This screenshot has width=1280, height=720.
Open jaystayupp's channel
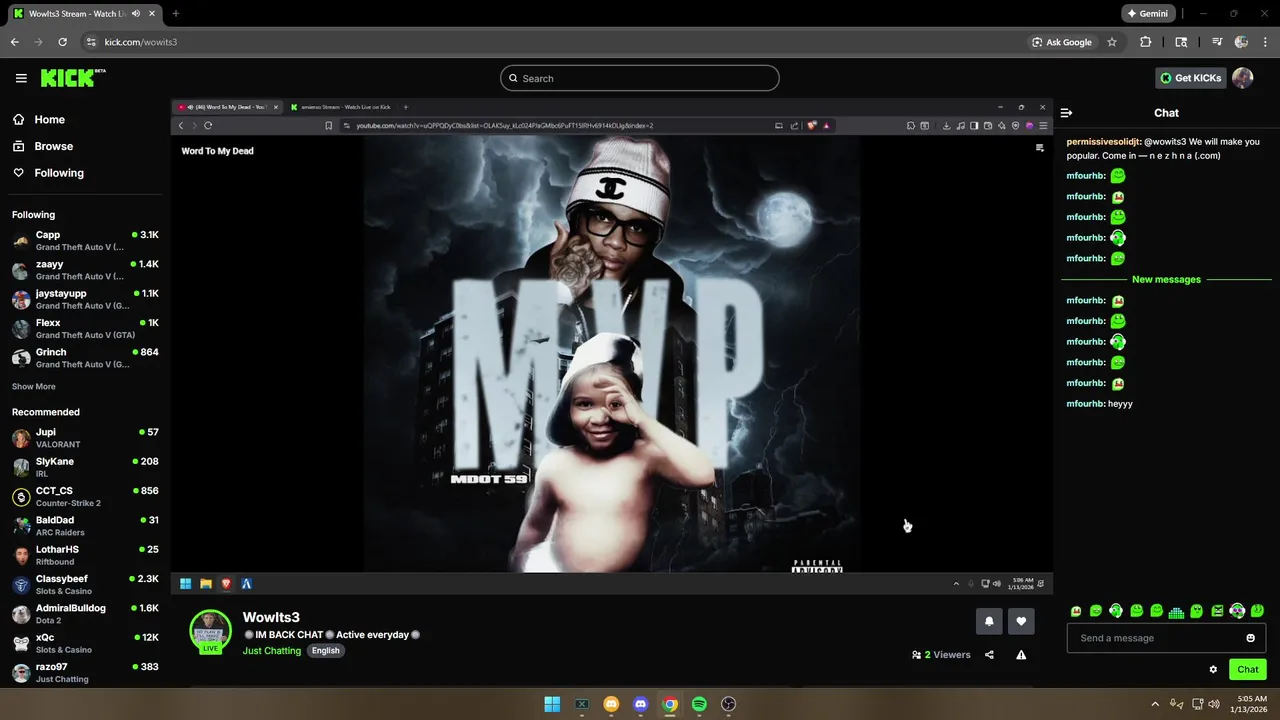pyautogui.click(x=85, y=299)
